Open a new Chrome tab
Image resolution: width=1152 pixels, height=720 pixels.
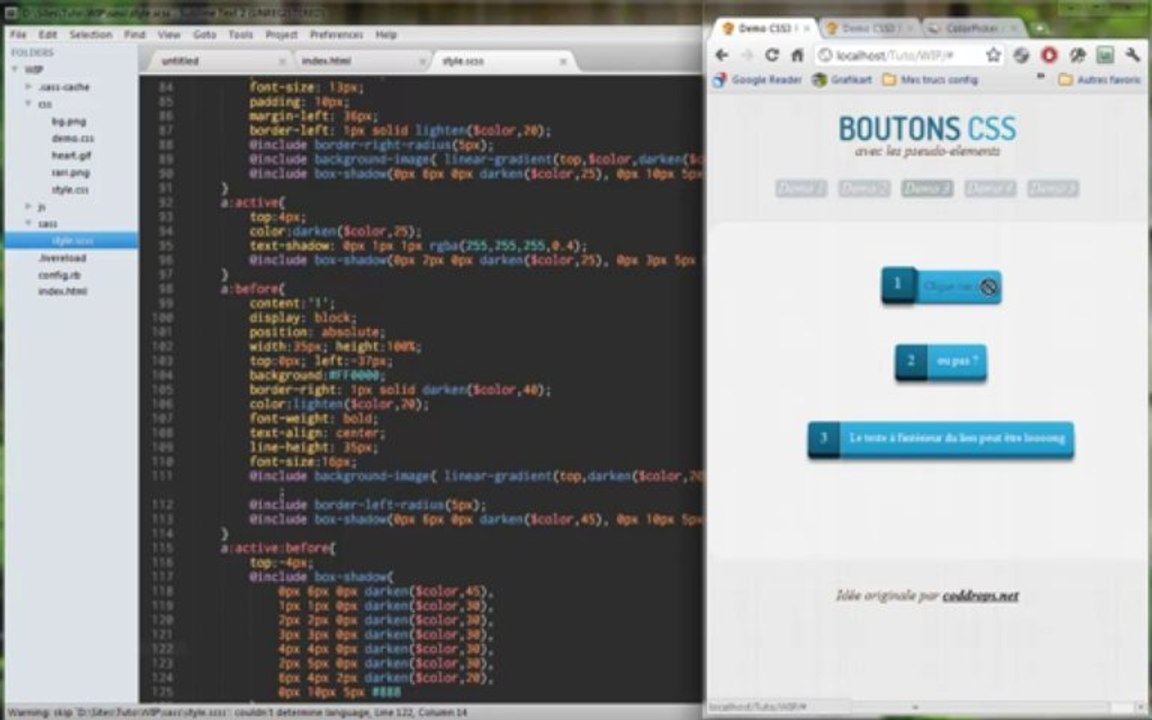pos(1039,28)
